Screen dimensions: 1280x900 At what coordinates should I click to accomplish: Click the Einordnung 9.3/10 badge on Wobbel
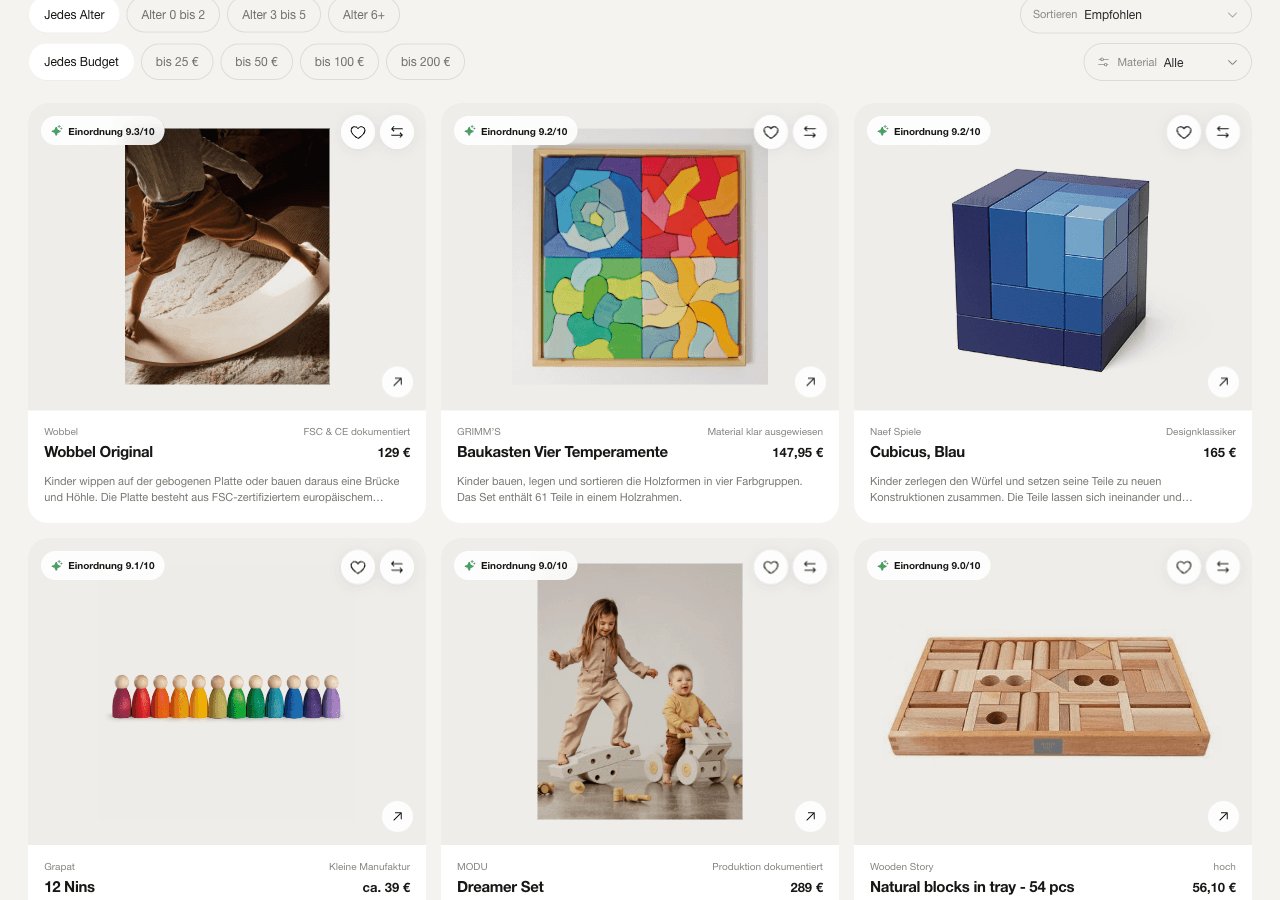click(103, 131)
